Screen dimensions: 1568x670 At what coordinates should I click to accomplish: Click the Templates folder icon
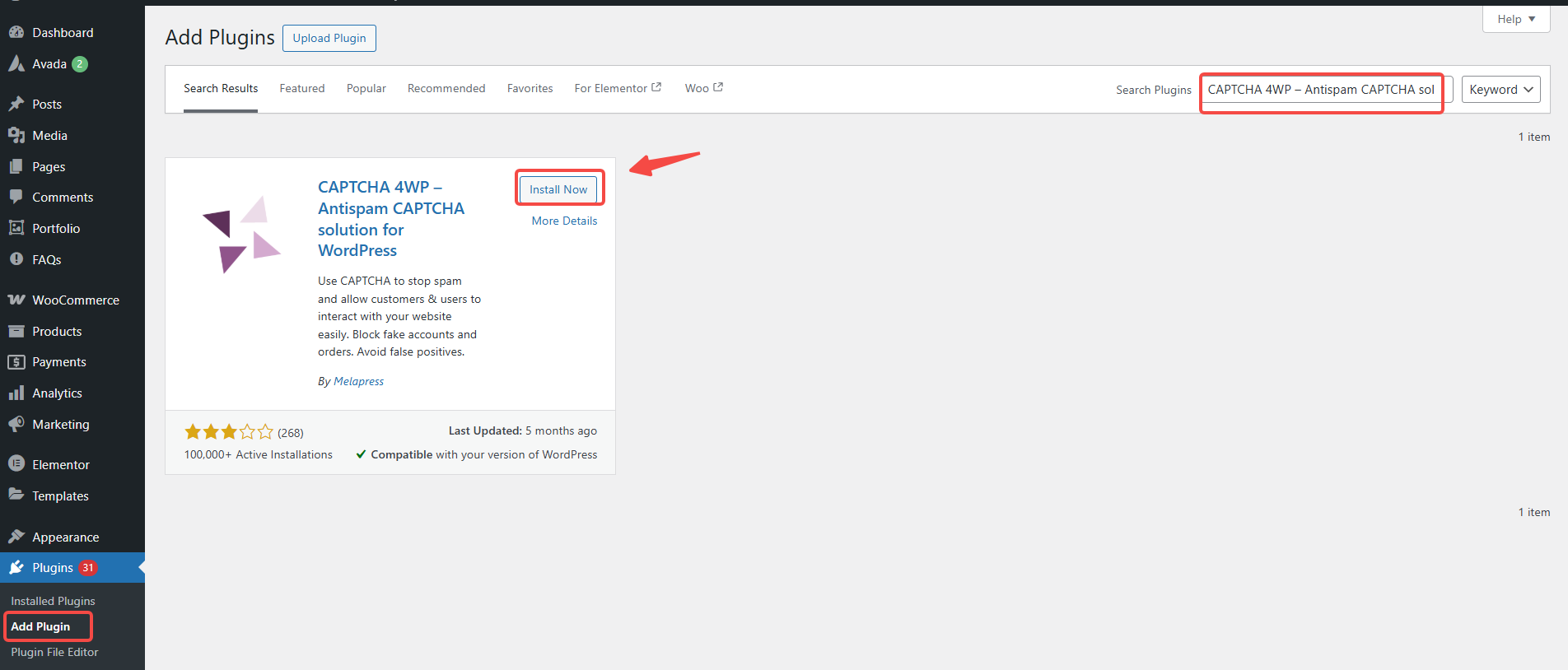(x=16, y=496)
